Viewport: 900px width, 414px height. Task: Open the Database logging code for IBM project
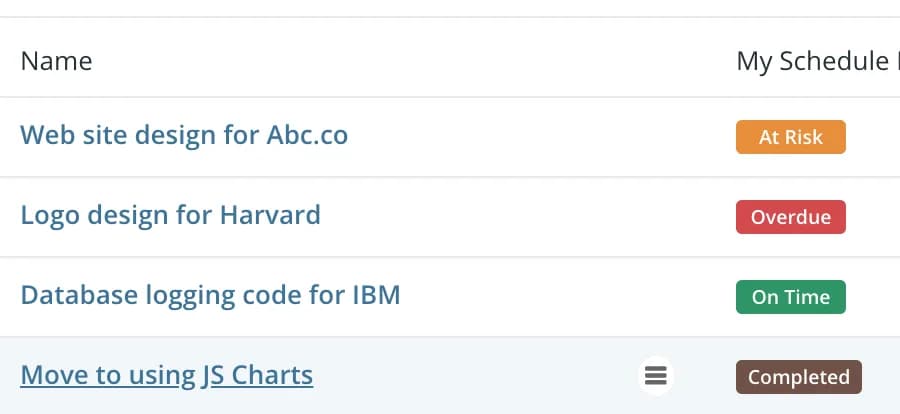[x=211, y=296]
